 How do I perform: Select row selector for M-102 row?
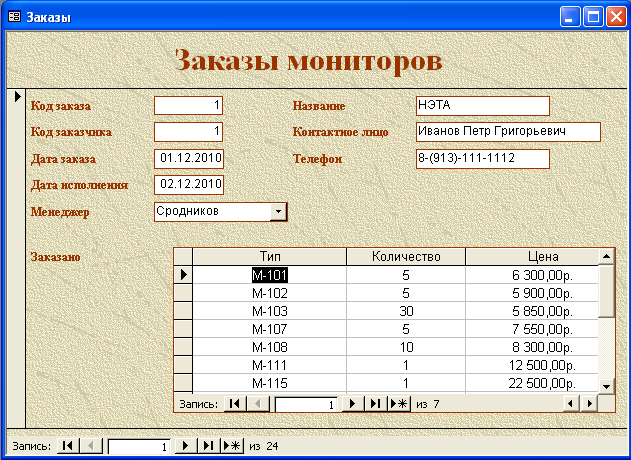(x=183, y=293)
